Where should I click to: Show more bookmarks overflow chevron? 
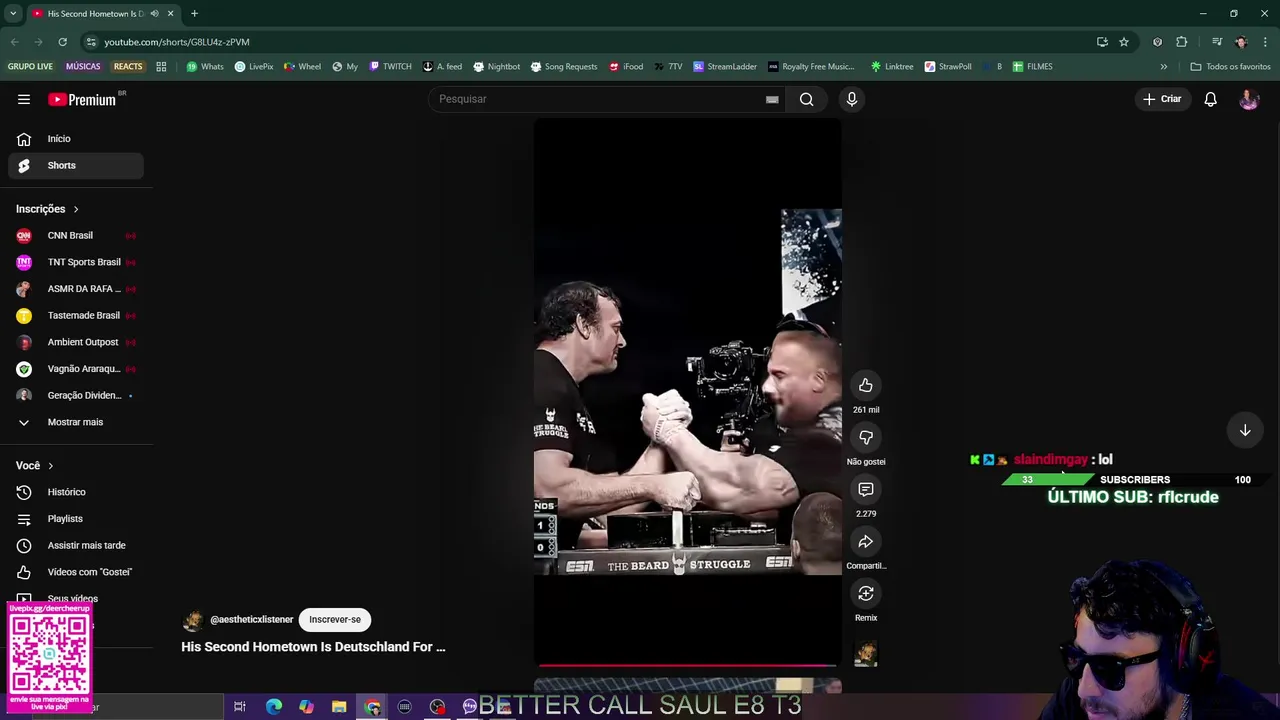tap(1163, 67)
